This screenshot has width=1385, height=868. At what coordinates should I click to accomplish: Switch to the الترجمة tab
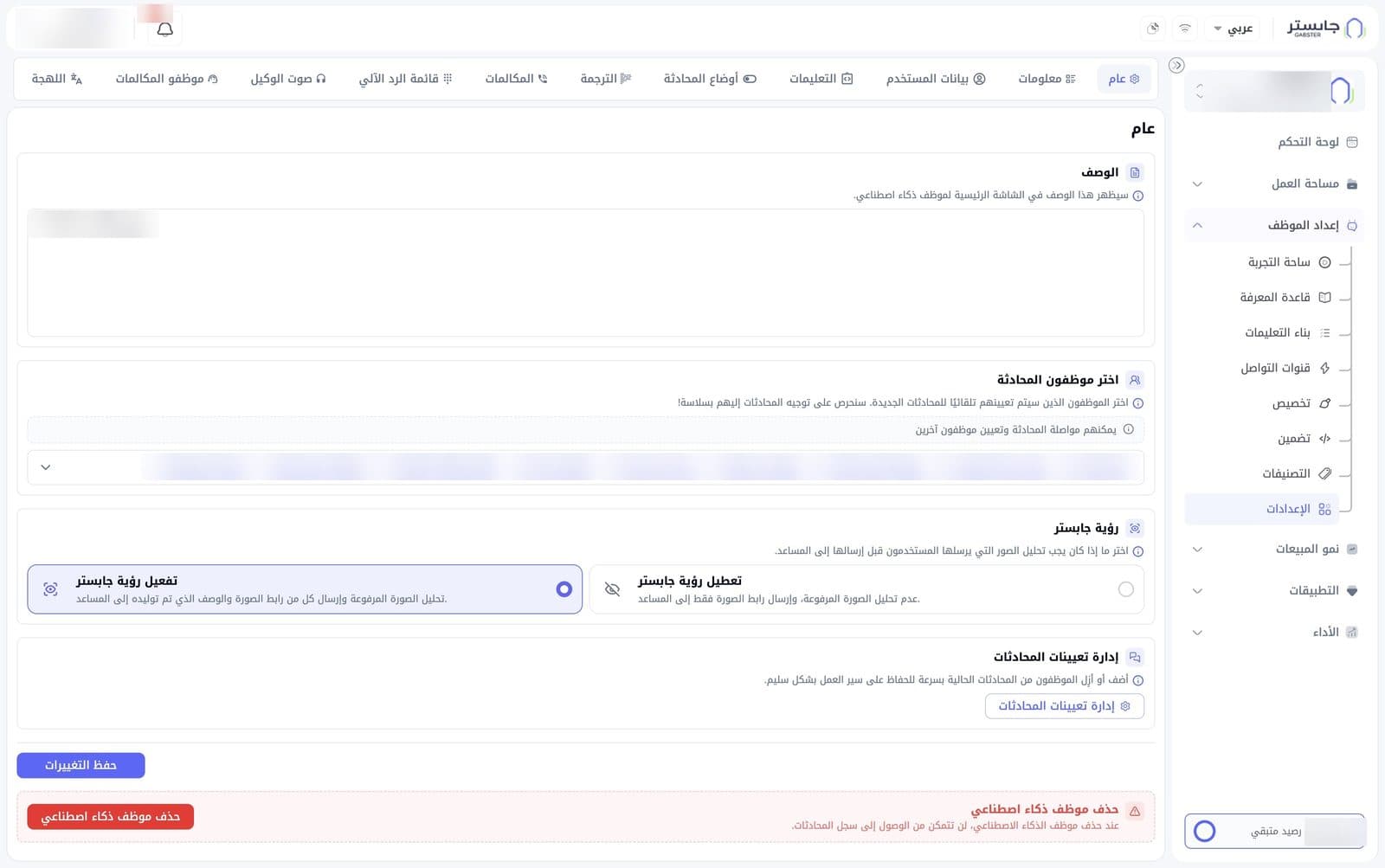pyautogui.click(x=606, y=79)
